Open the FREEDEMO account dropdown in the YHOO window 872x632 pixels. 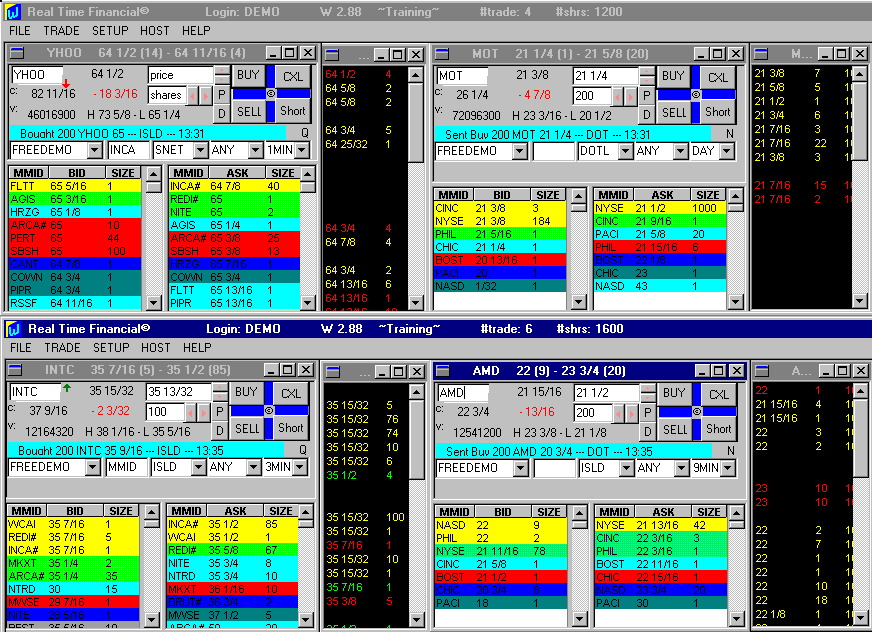95,150
